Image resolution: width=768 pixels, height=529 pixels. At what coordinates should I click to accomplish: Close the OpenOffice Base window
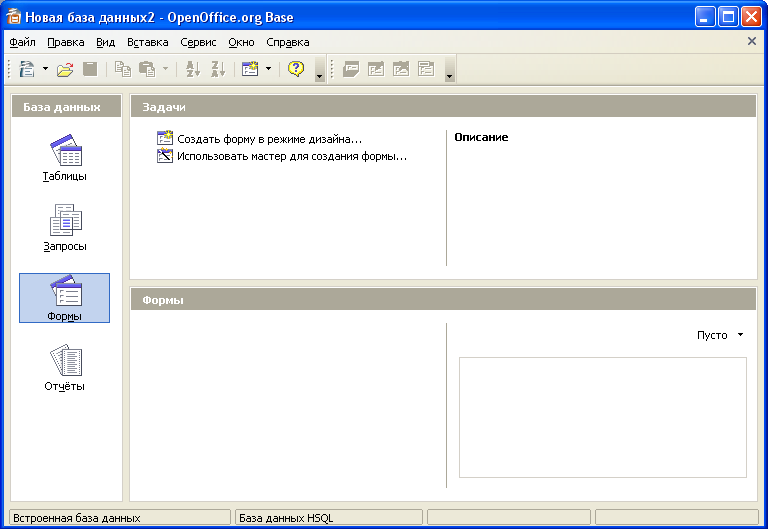click(x=751, y=17)
